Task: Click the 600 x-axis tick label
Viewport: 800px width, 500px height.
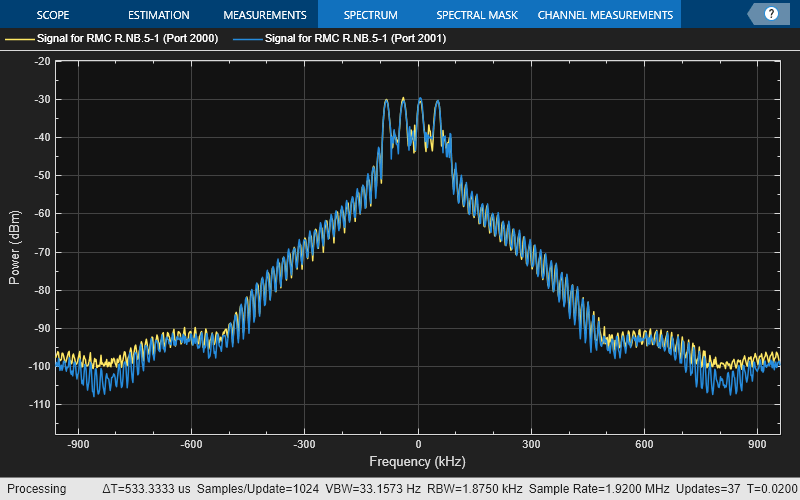Action: click(644, 444)
